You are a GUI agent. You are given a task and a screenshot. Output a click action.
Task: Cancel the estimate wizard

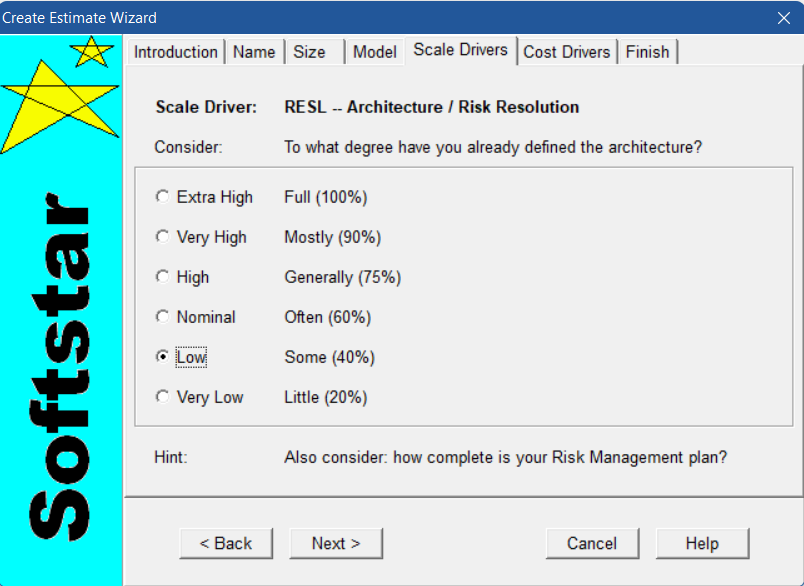tap(592, 543)
